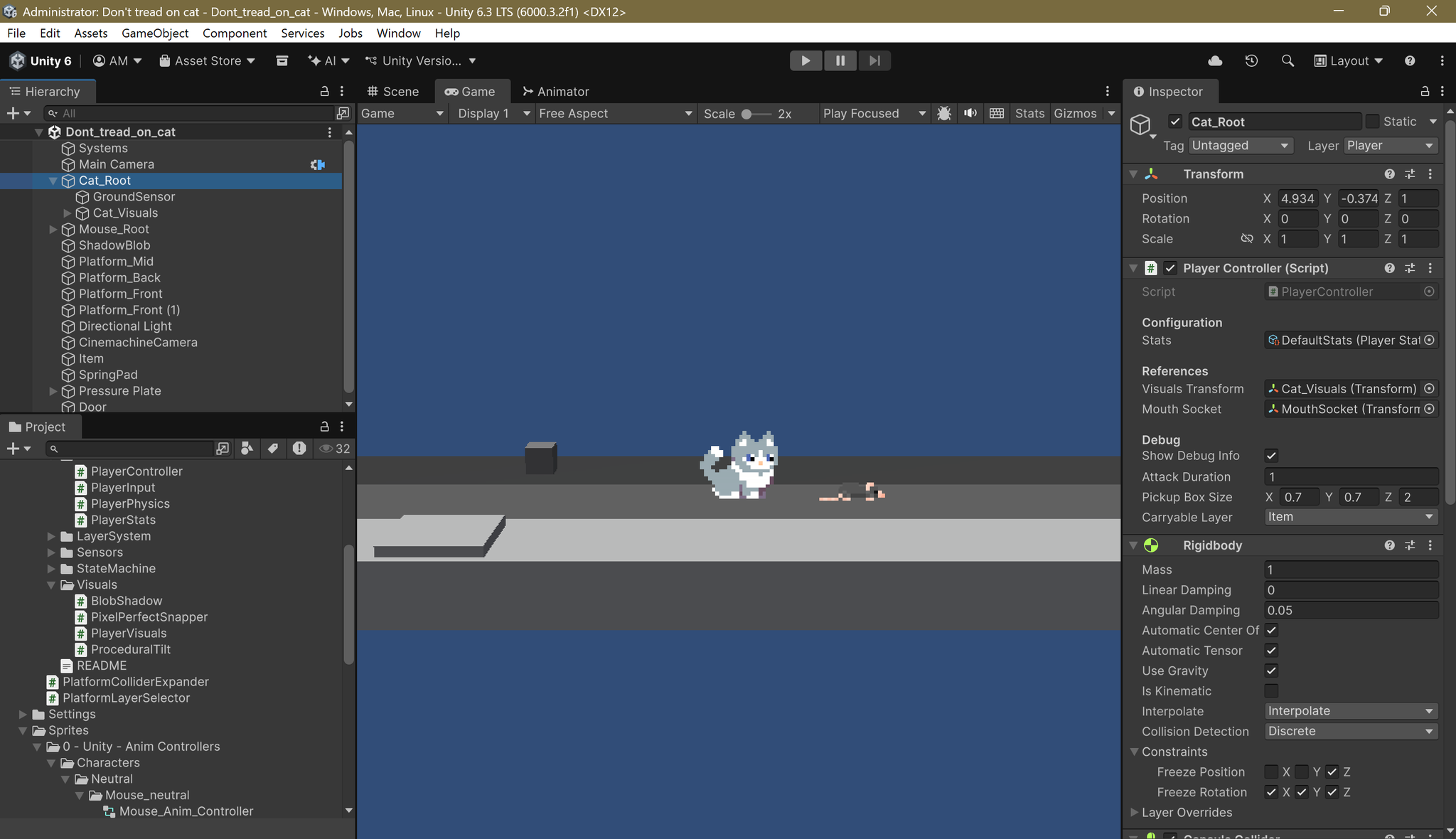Start Play mode with the Play button

(x=805, y=61)
